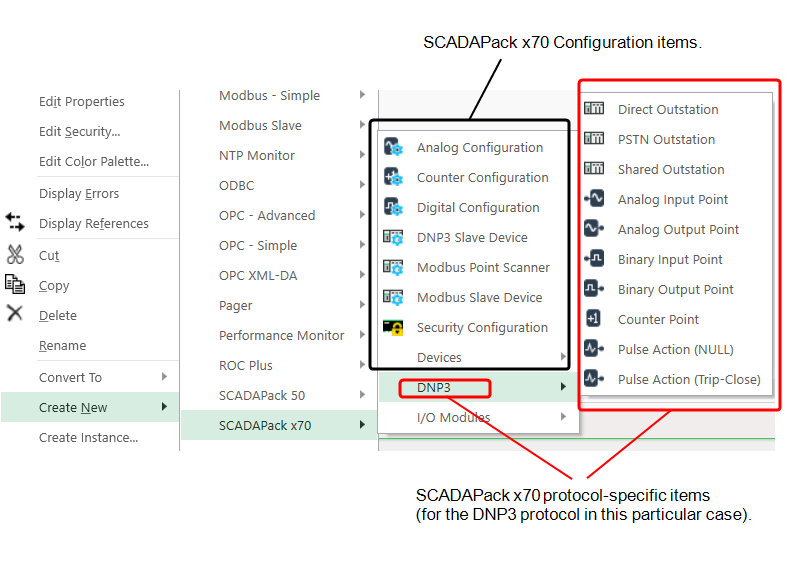Click the Pulse Action (Trip-Close) icon
This screenshot has height=568, width=790.
click(x=594, y=378)
